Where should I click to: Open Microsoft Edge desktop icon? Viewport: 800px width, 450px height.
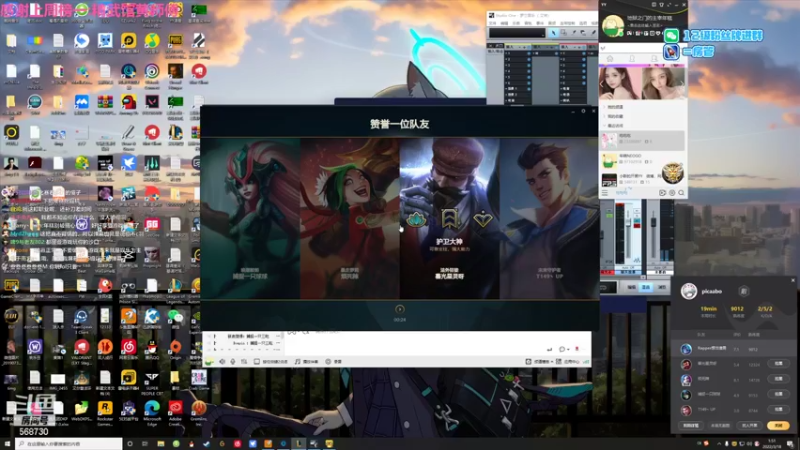pyautogui.click(x=152, y=412)
